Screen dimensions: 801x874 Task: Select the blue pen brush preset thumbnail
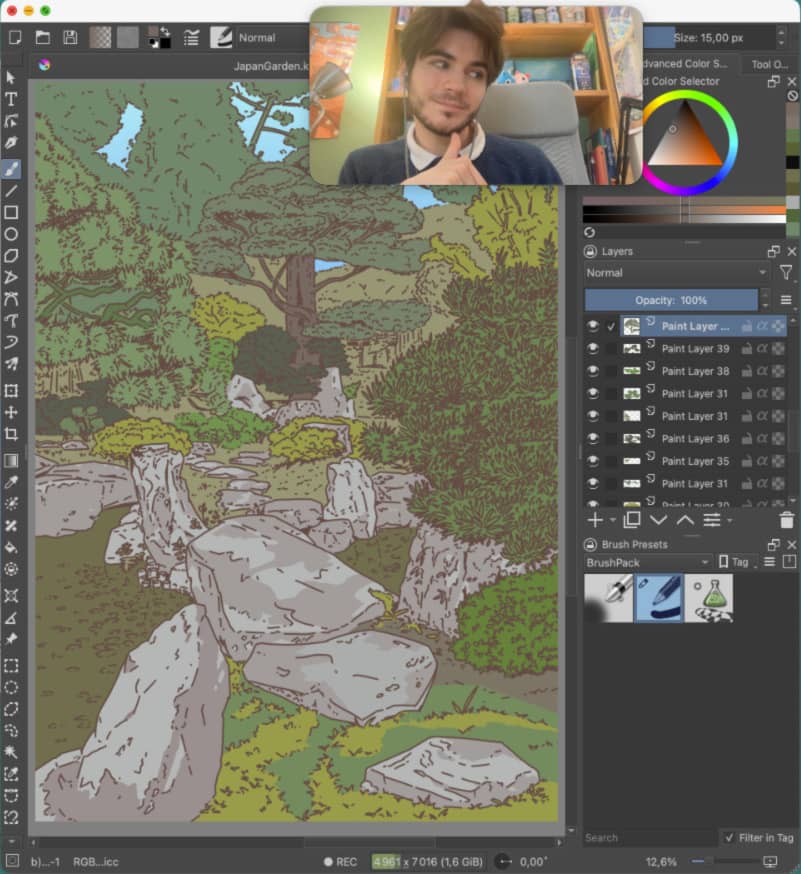pos(659,598)
